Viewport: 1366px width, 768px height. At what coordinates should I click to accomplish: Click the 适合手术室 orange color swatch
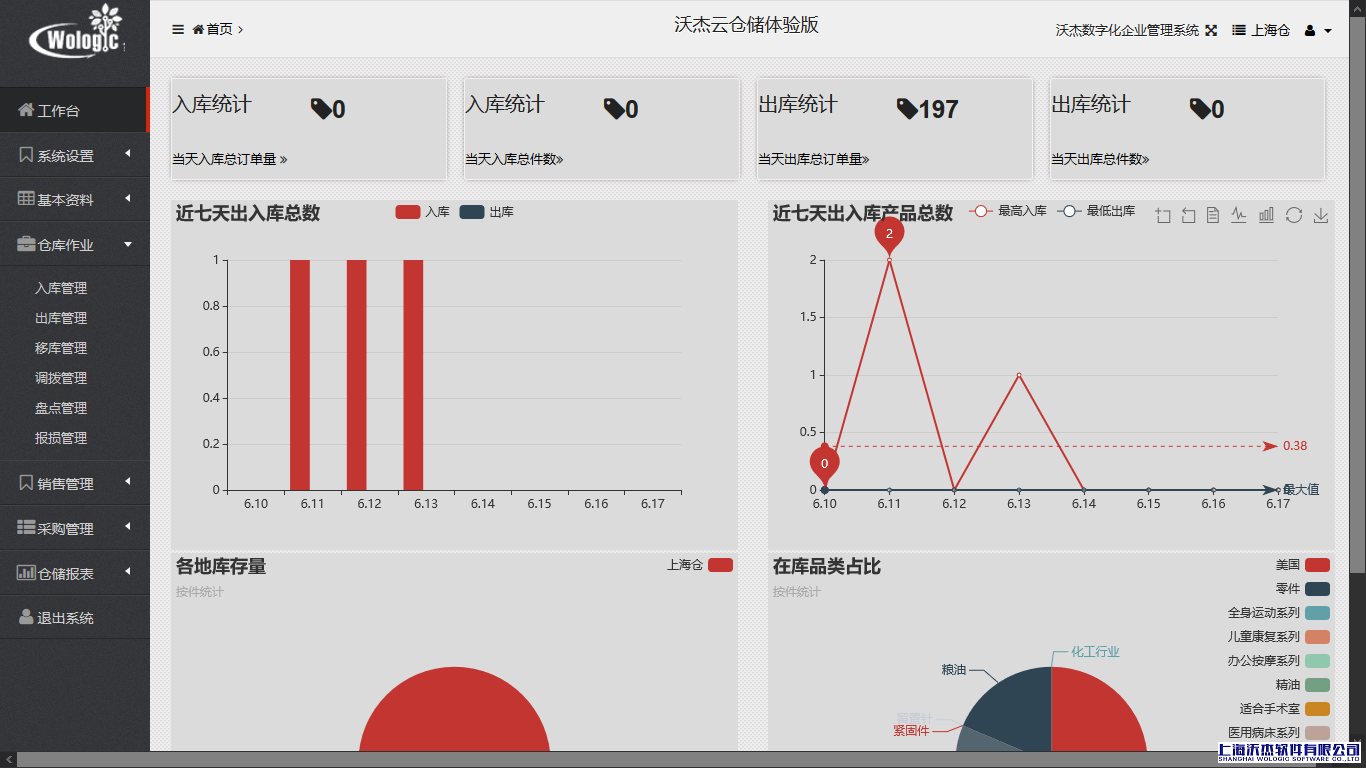tap(1317, 709)
